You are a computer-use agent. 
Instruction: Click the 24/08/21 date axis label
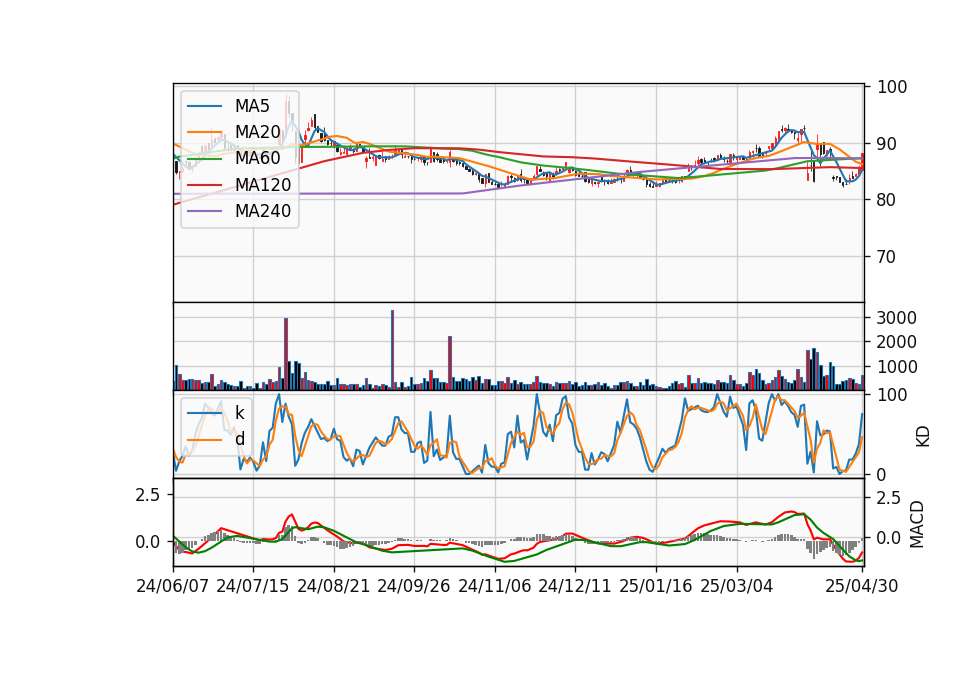(334, 586)
